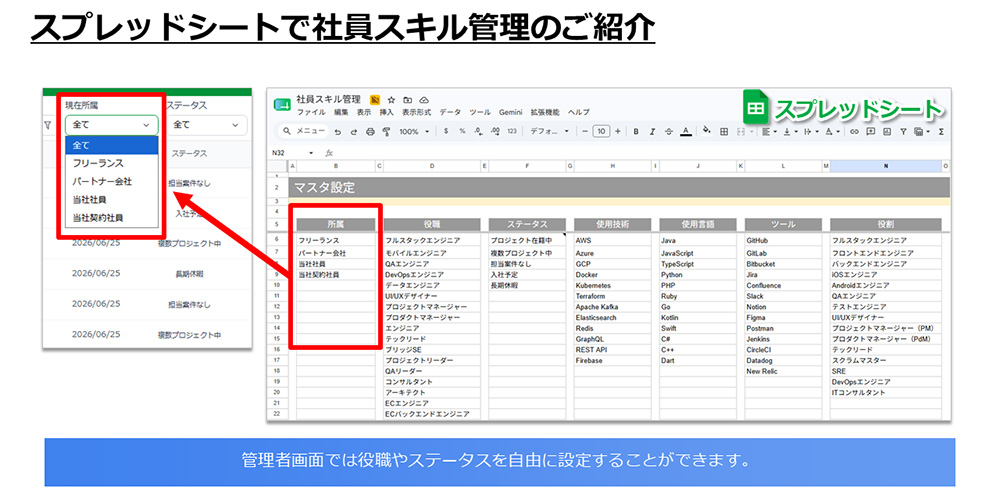The width and height of the screenshot is (1000, 492).
Task: Toggle italic with the I icon
Action: 652,131
